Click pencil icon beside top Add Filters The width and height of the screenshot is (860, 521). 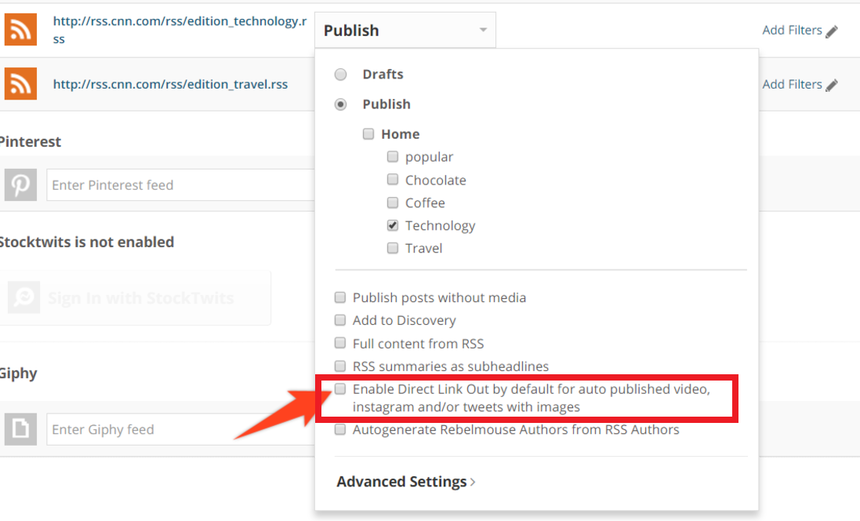click(831, 31)
